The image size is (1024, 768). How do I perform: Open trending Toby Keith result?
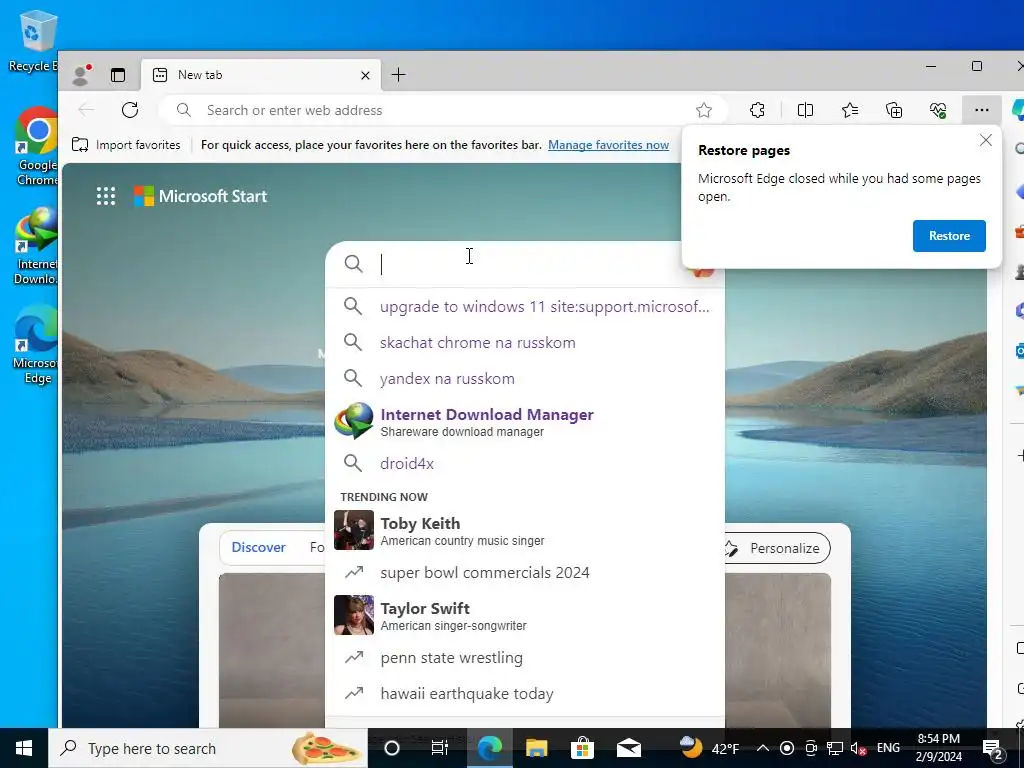pos(525,530)
